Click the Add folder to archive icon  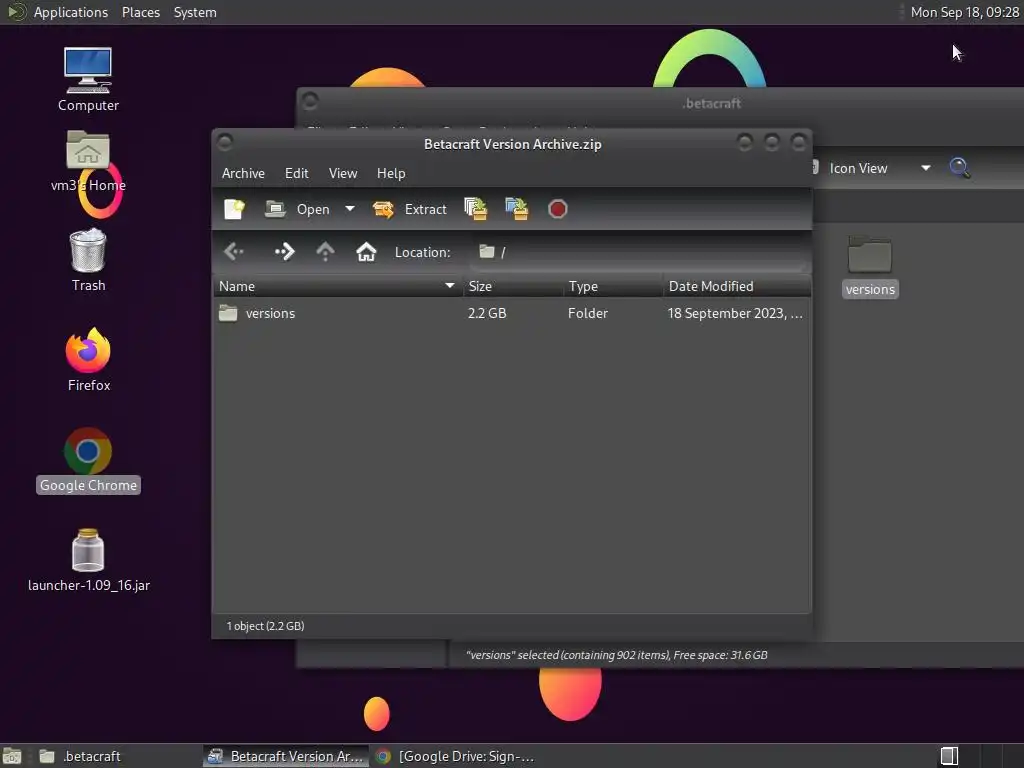(517, 209)
